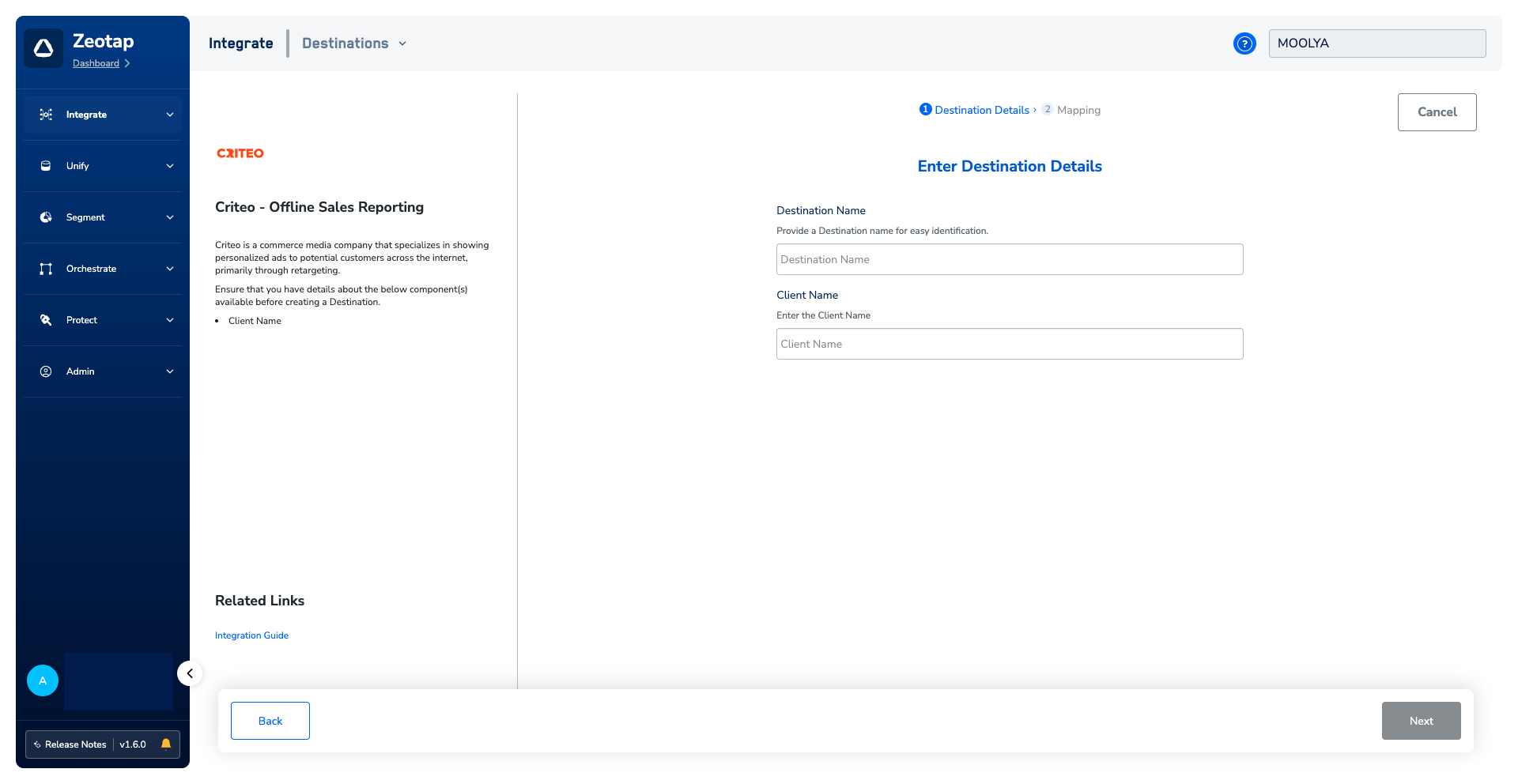The height and width of the screenshot is (784, 1518).
Task: Open the Integration Guide link
Action: pyautogui.click(x=251, y=635)
